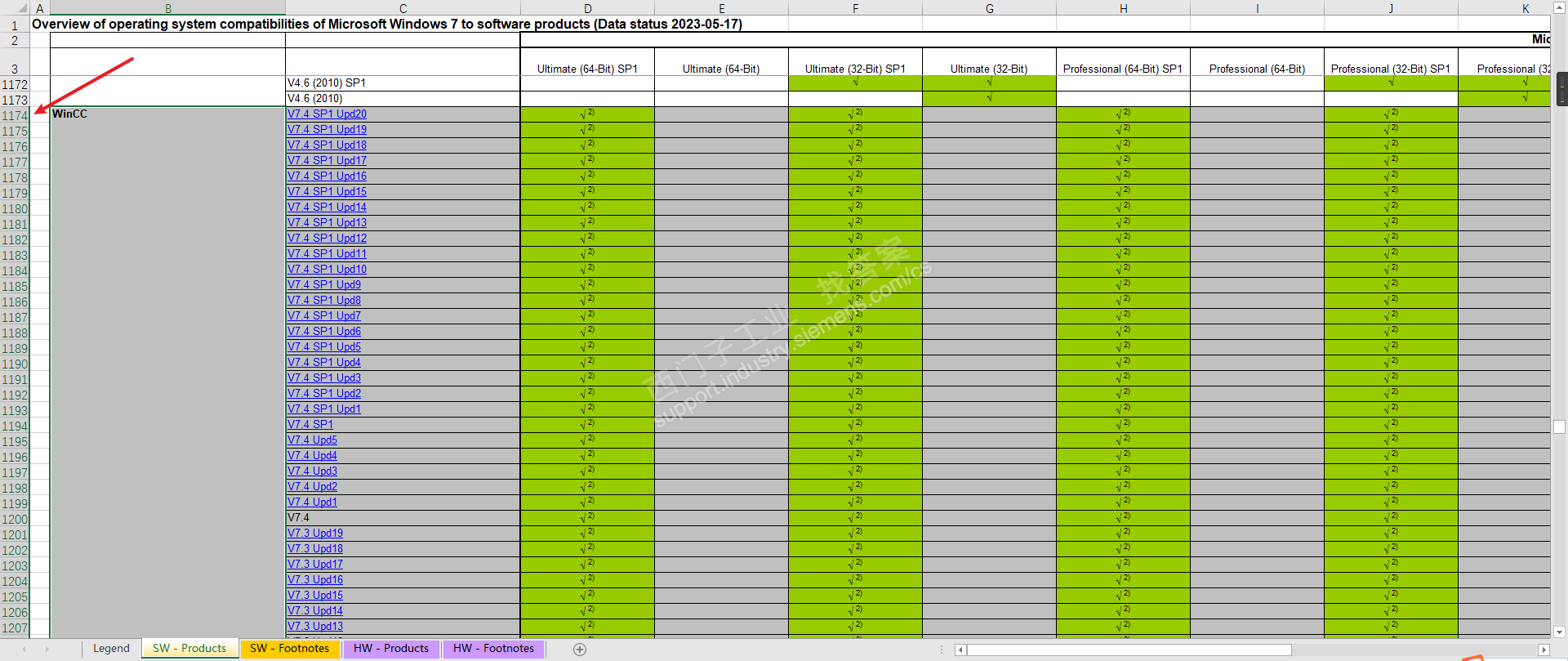The image size is (1568, 661).
Task: Add a new sheet with the plus button
Action: point(580,649)
